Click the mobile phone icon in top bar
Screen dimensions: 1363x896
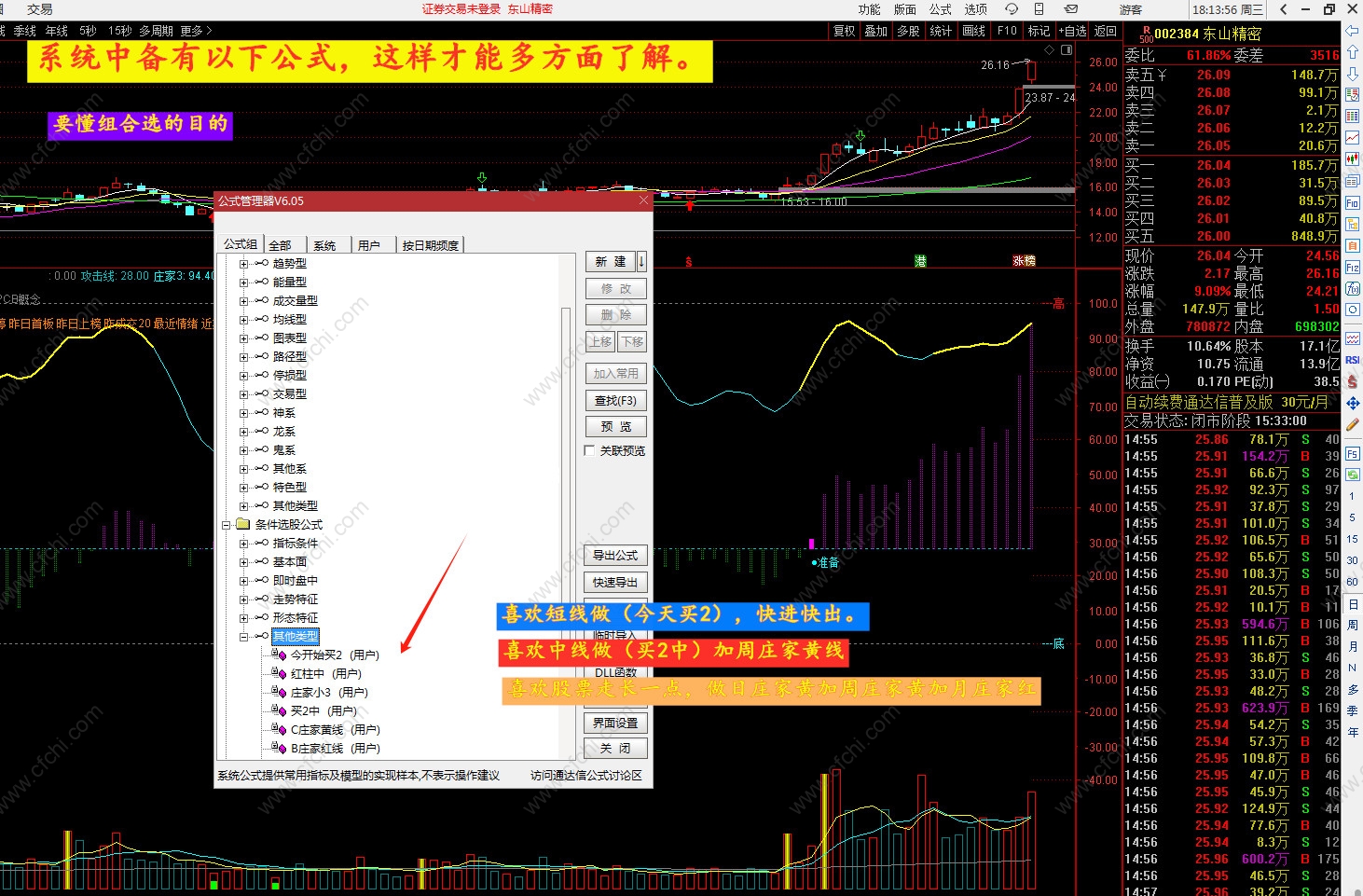tap(1039, 8)
